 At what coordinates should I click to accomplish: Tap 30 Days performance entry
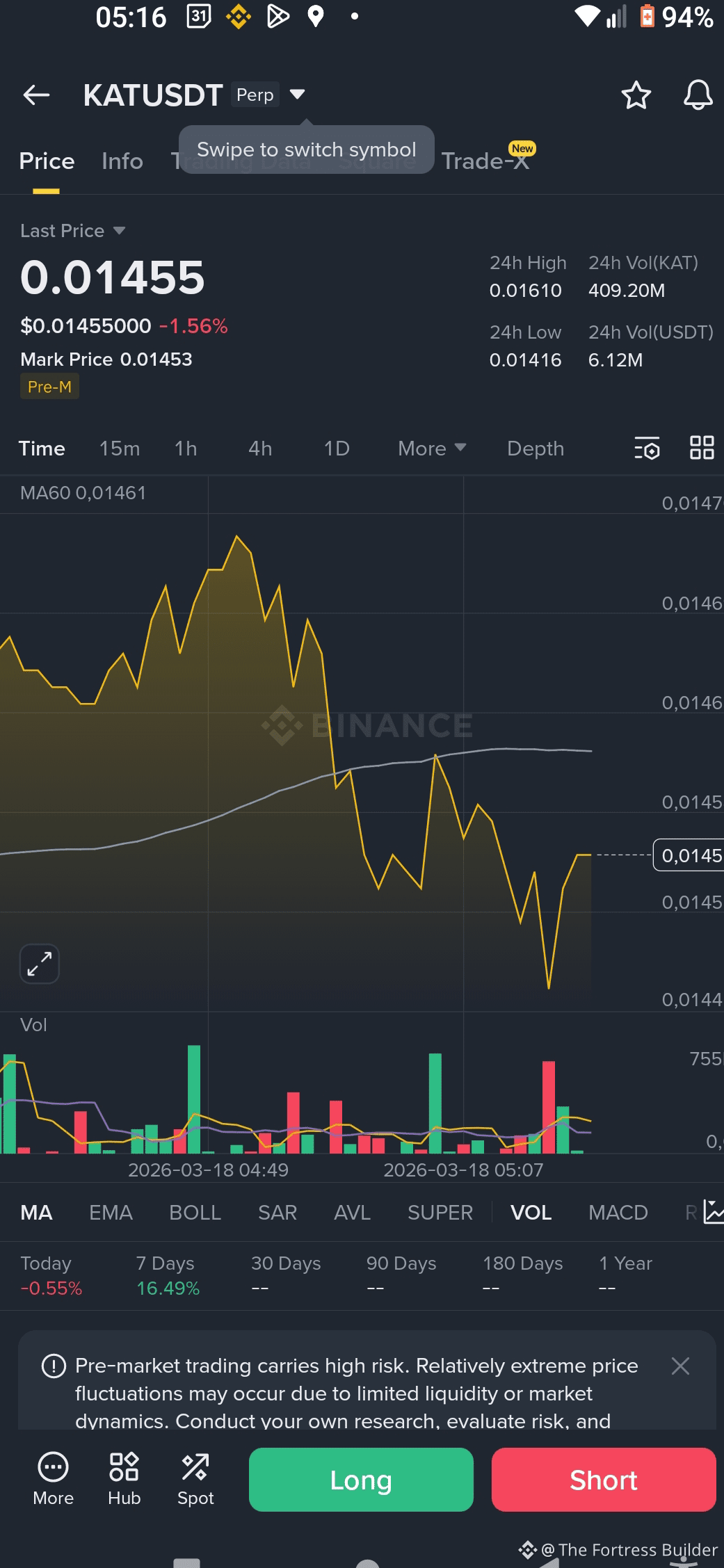(x=286, y=1275)
